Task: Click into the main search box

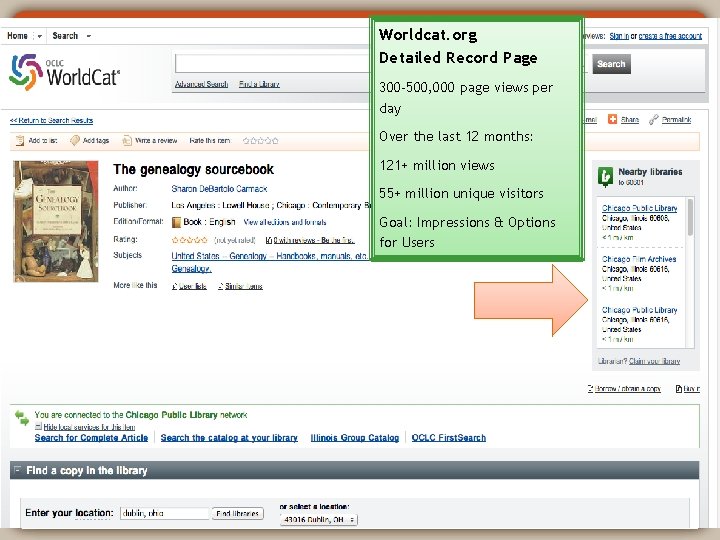Action: [x=272, y=63]
